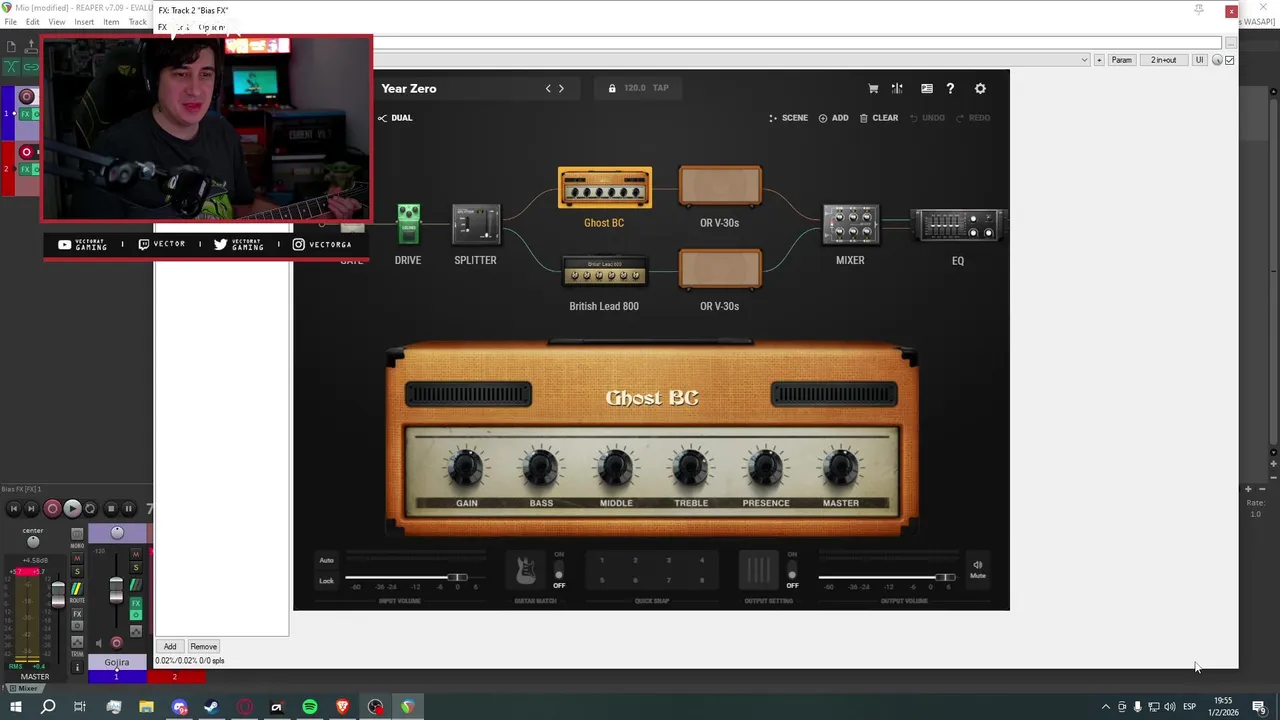Open Spotify from the taskbar
1280x720 pixels.
[310, 707]
